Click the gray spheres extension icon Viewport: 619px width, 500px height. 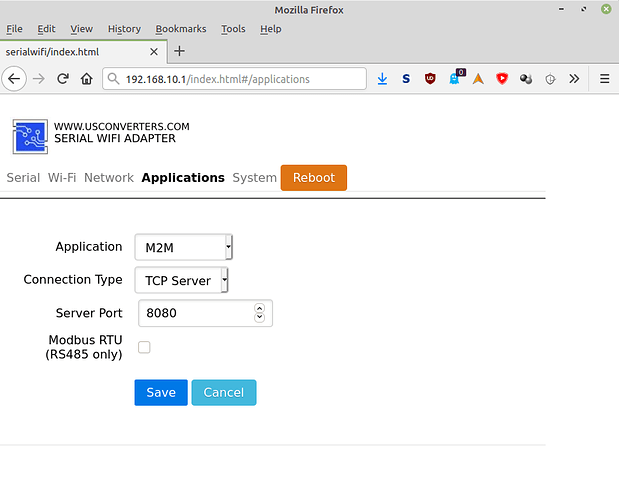point(526,79)
